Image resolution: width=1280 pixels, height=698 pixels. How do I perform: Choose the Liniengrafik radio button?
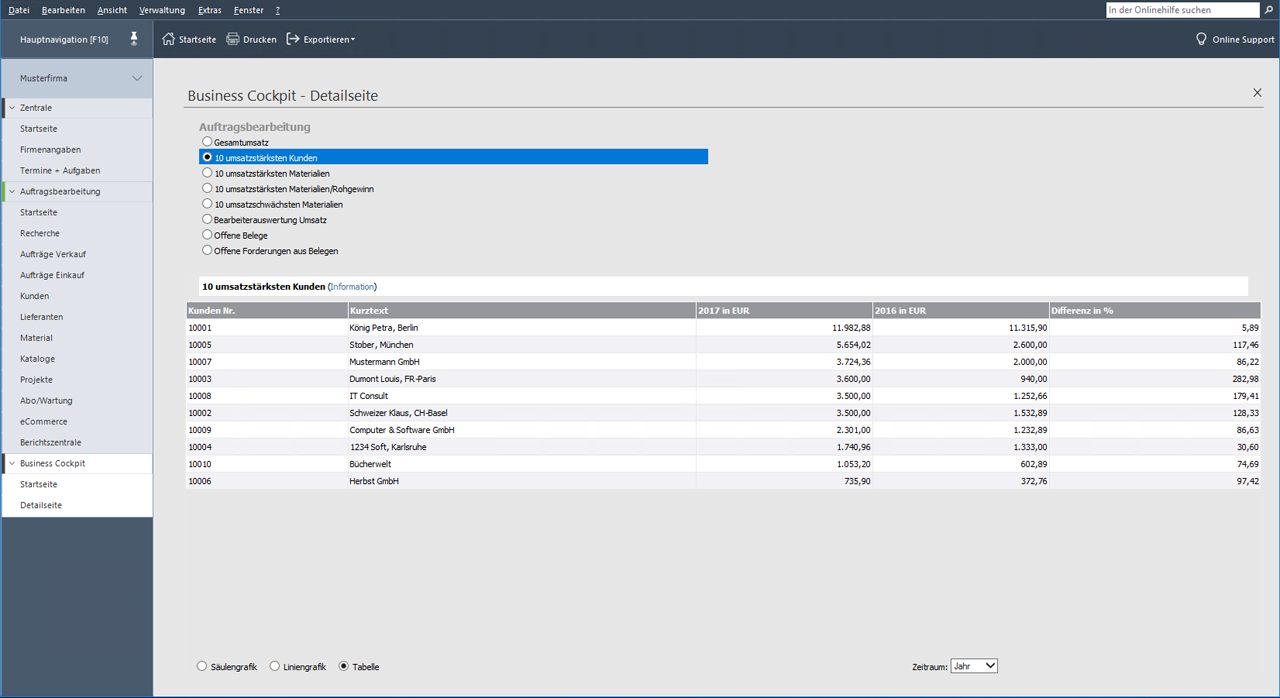click(275, 666)
